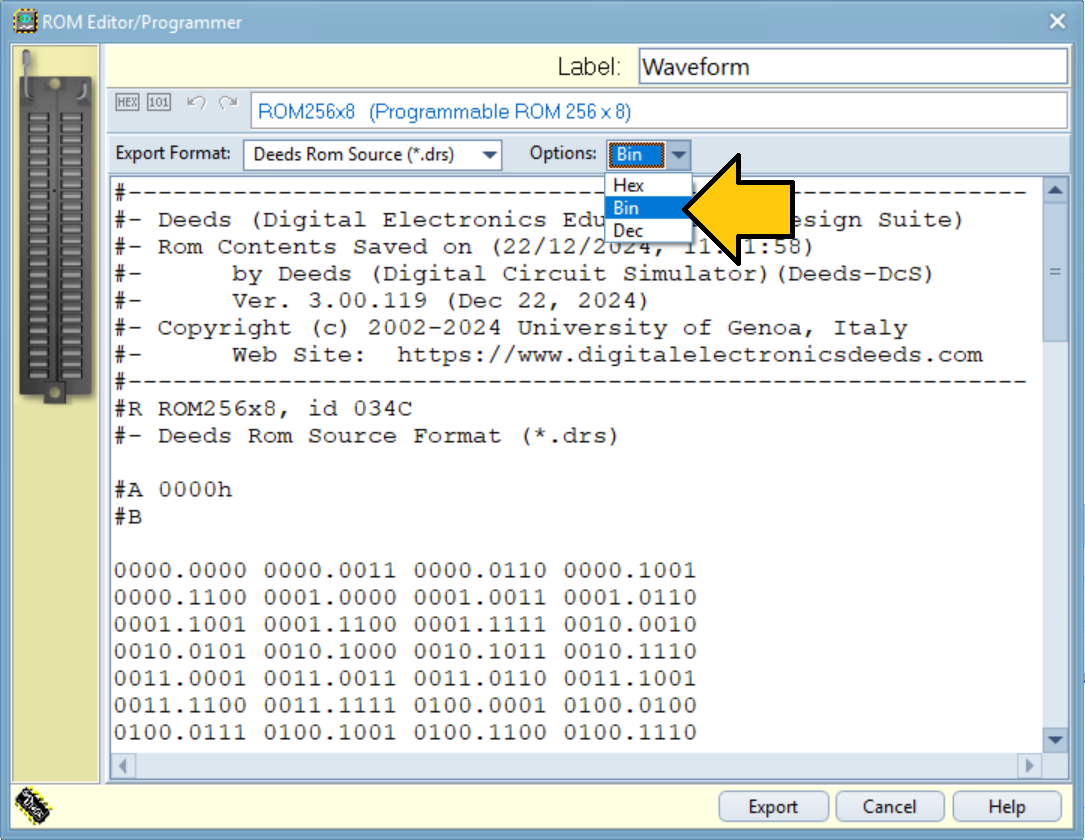Select Bin from the options list
The width and height of the screenshot is (1085, 840).
coord(648,208)
